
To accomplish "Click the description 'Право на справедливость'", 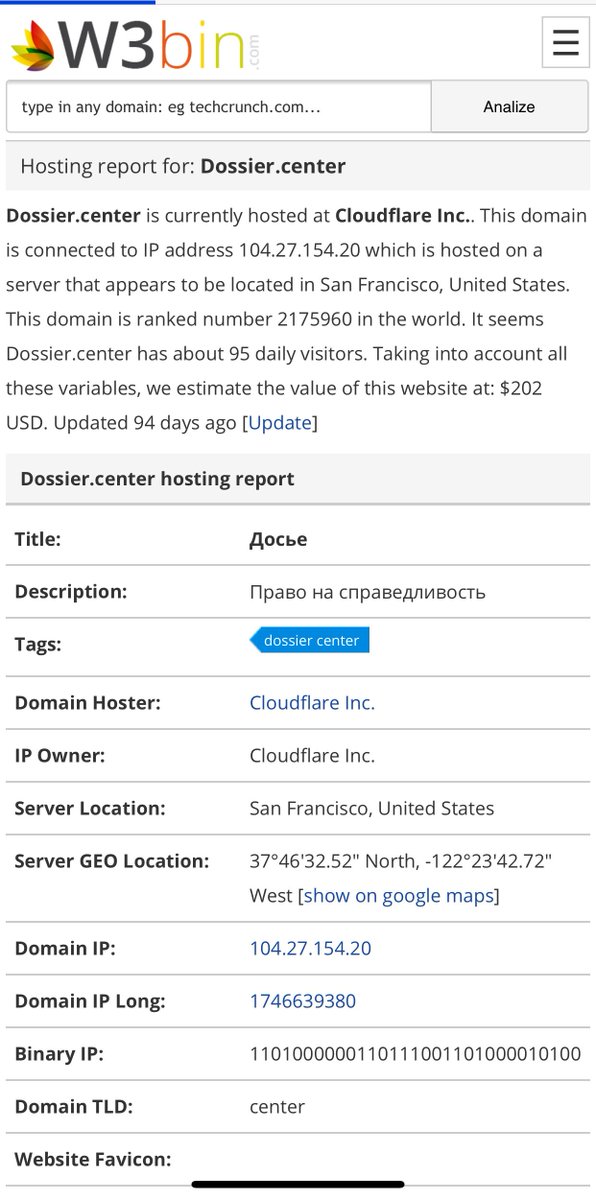I will [x=367, y=592].
